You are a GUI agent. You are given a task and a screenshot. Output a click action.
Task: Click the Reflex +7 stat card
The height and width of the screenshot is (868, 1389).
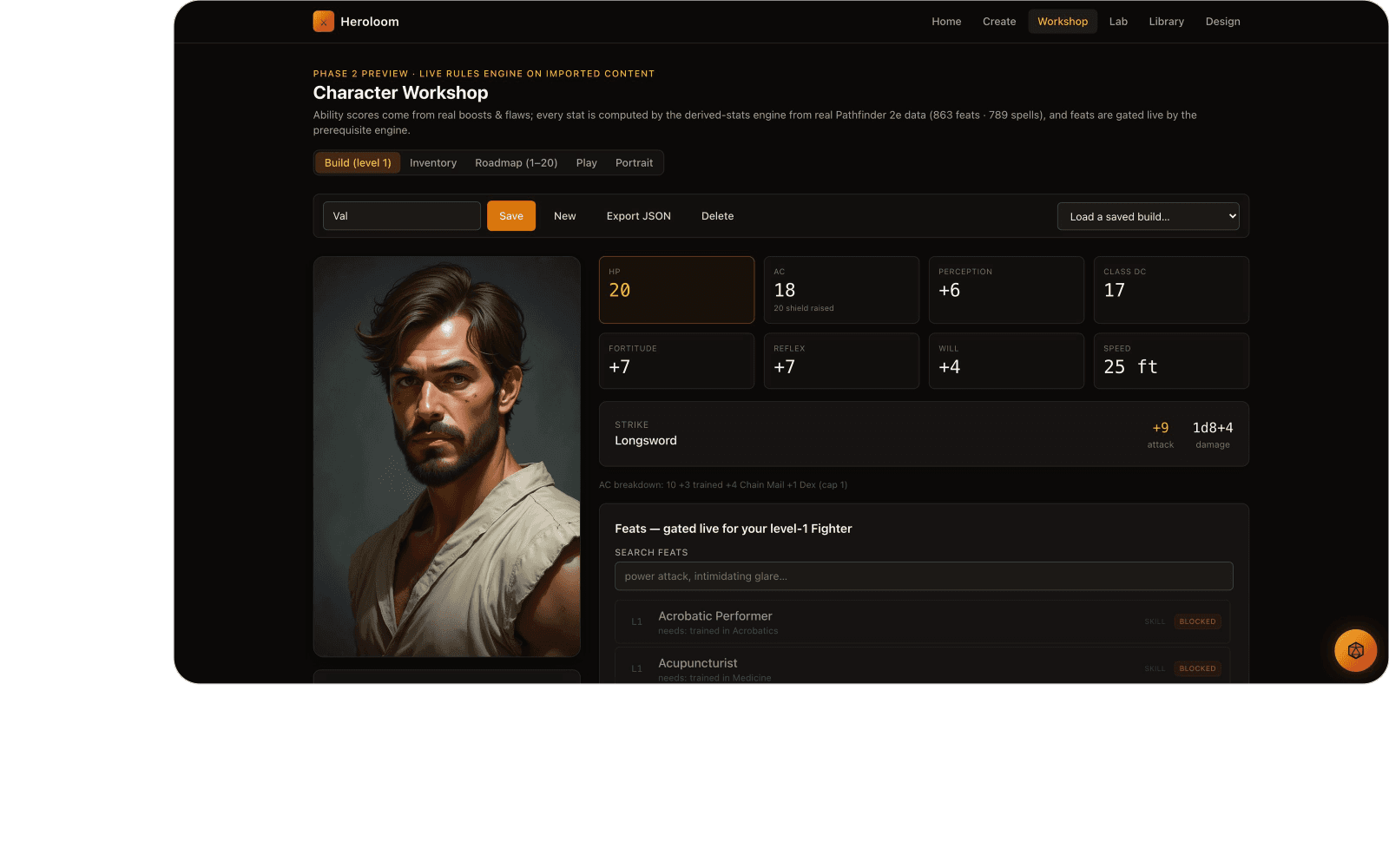click(841, 361)
